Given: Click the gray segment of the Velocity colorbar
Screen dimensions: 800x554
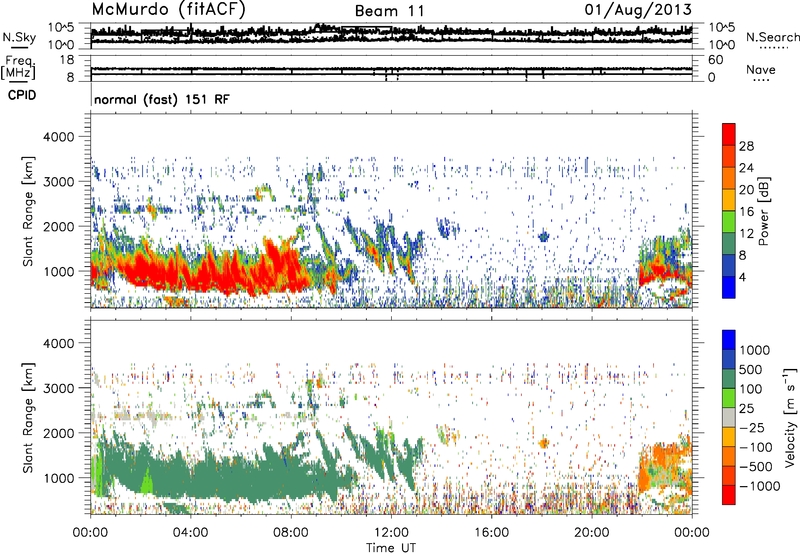Looking at the screenshot, I should tap(729, 418).
